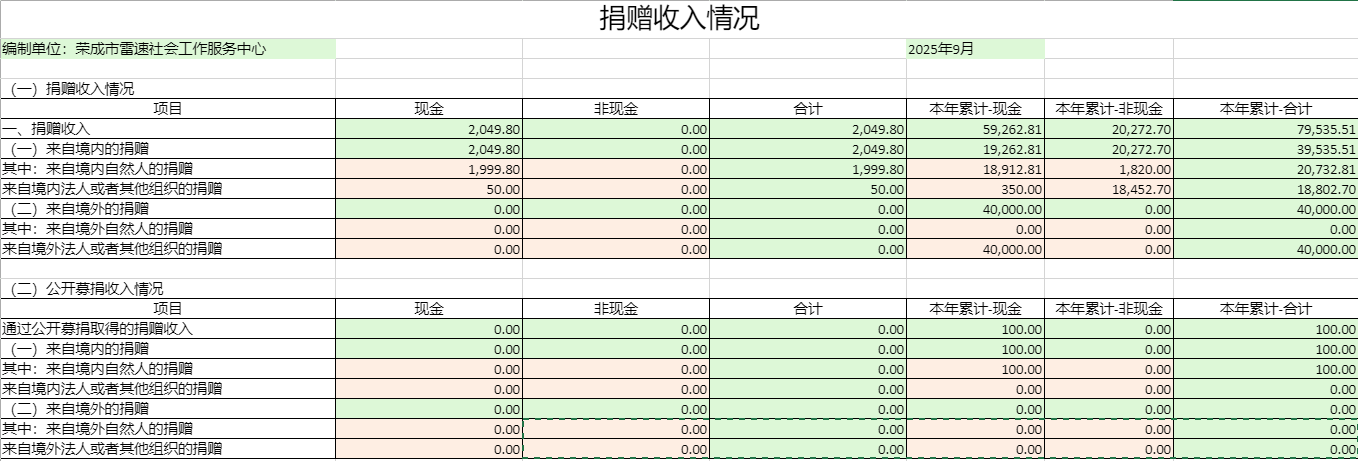1358x461 pixels.
Task: Select the cell with value 18,452.70
Action: (1108, 189)
